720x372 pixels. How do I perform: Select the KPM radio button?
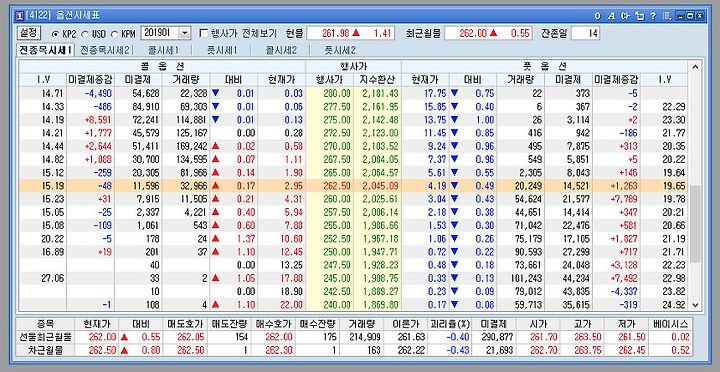tap(113, 34)
